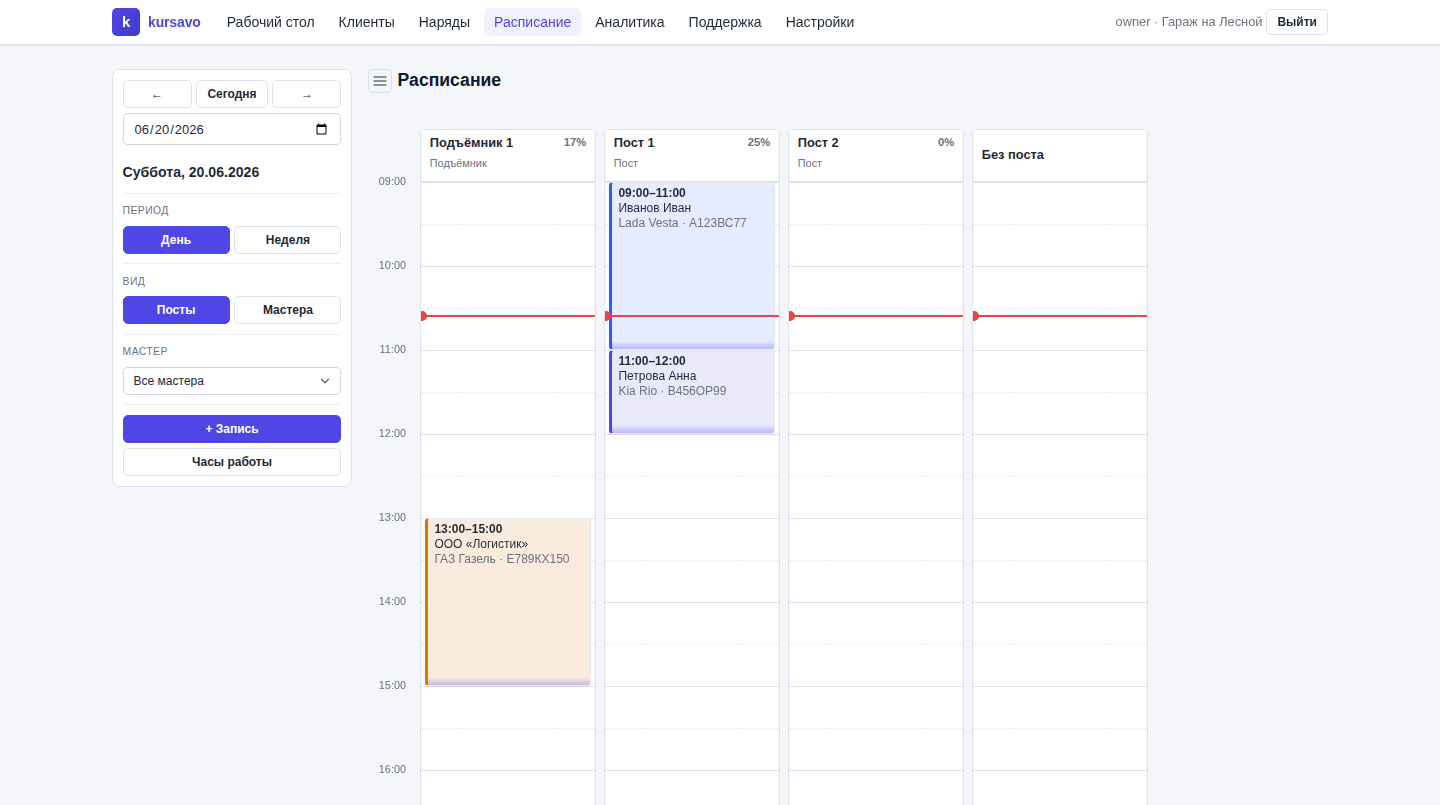Image resolution: width=1440 pixels, height=805 pixels.
Task: Open Наряды section
Action: point(444,22)
